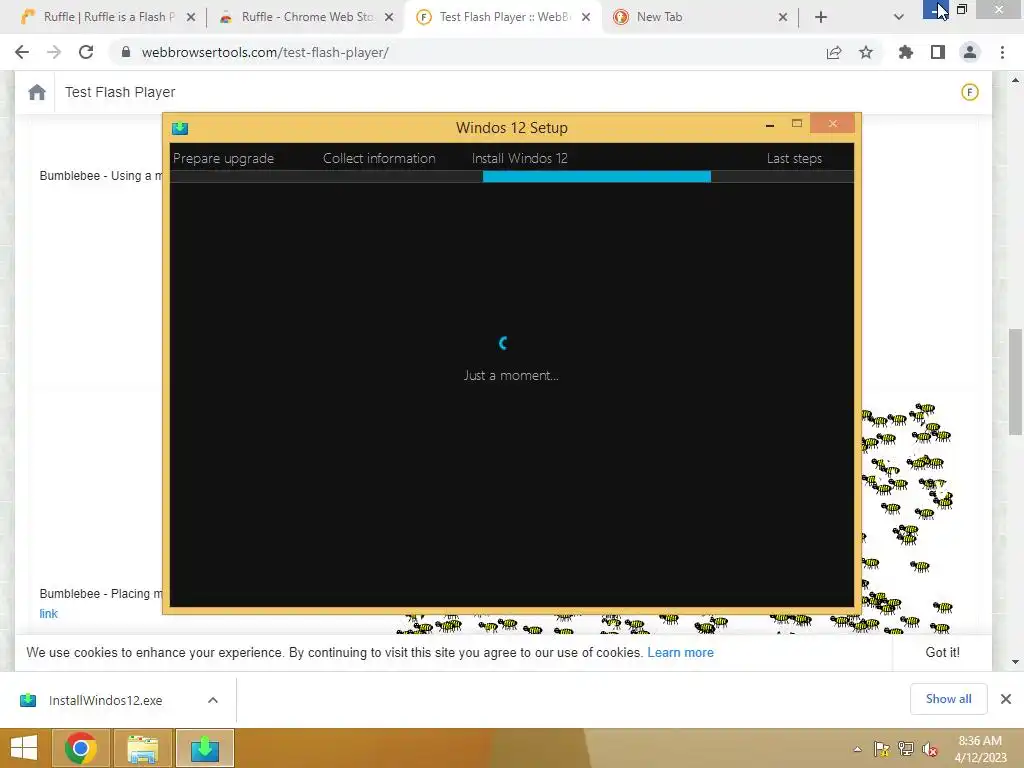Expand InstallWindos12.exe download options chevron

point(213,700)
